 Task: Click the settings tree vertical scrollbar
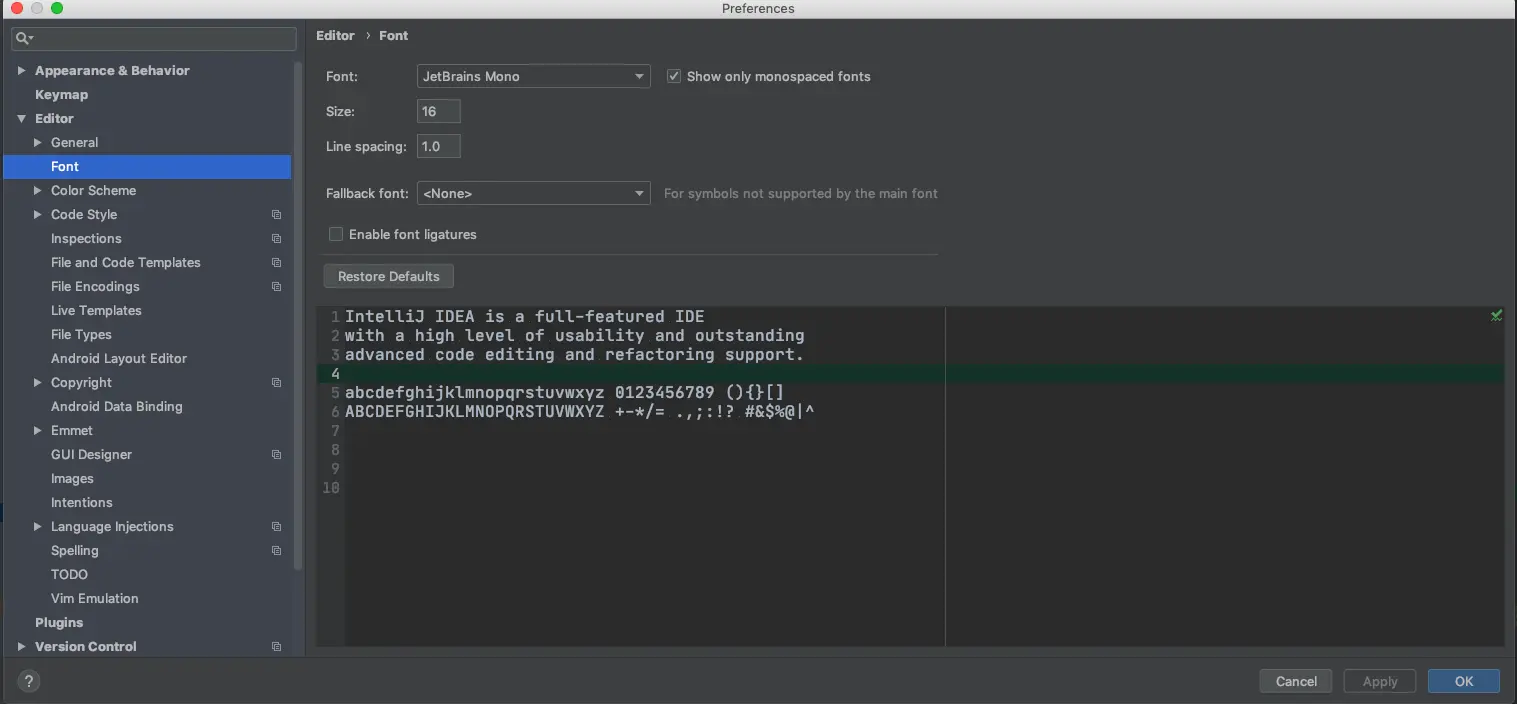pos(298,315)
